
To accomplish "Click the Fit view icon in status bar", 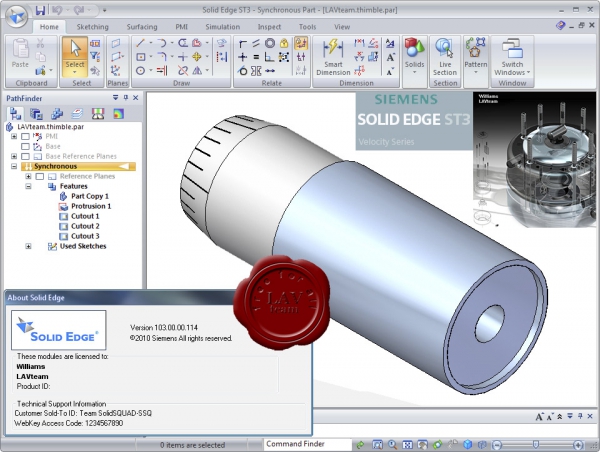I will pyautogui.click(x=408, y=445).
